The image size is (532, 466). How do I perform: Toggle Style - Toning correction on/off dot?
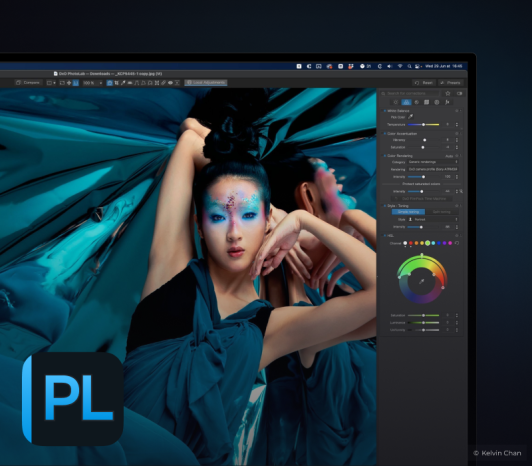(384, 206)
